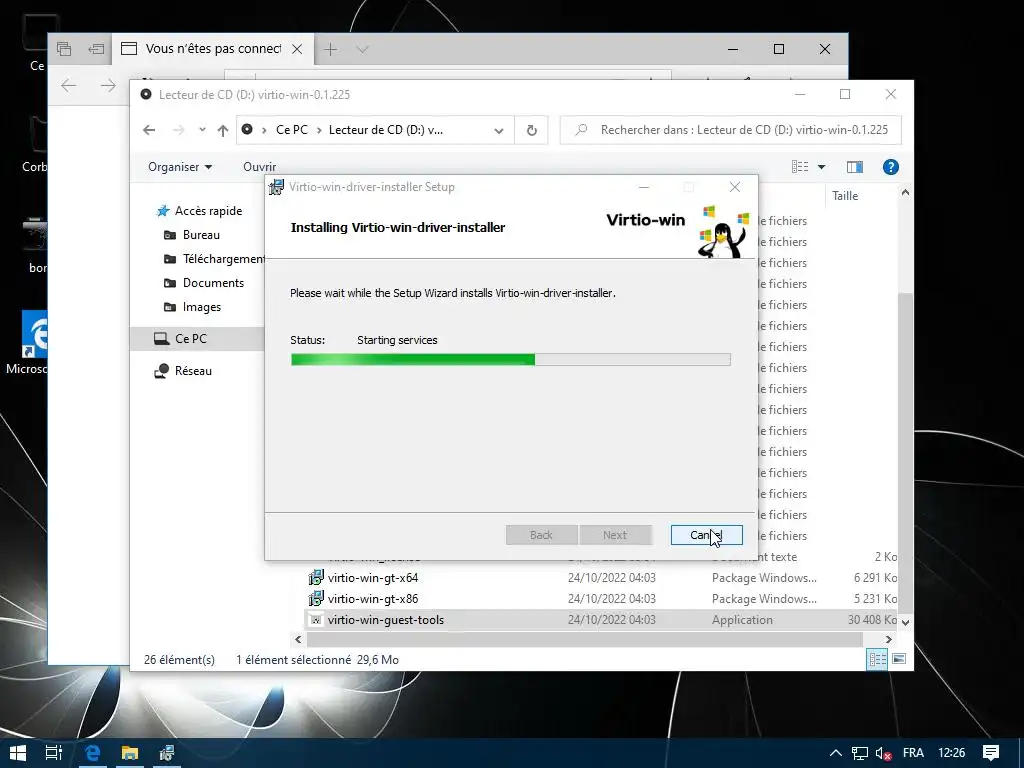Click forward arrow in Edge browser
The height and width of the screenshot is (768, 1024).
click(108, 85)
